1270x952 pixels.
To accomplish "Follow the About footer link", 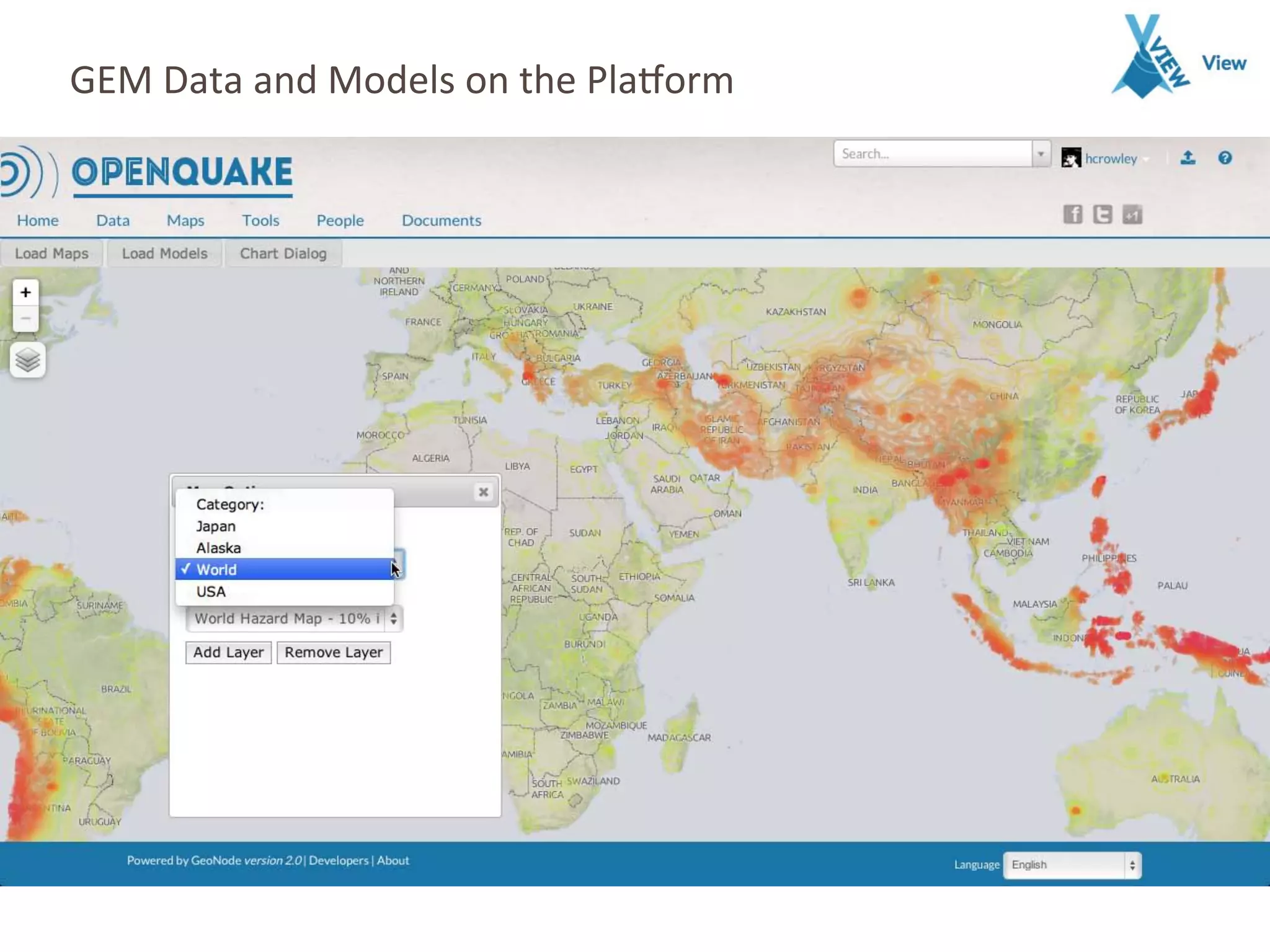I will point(393,860).
